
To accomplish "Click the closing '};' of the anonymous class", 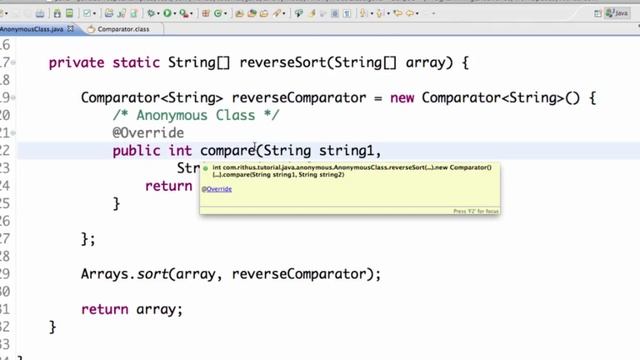I will [88, 239].
